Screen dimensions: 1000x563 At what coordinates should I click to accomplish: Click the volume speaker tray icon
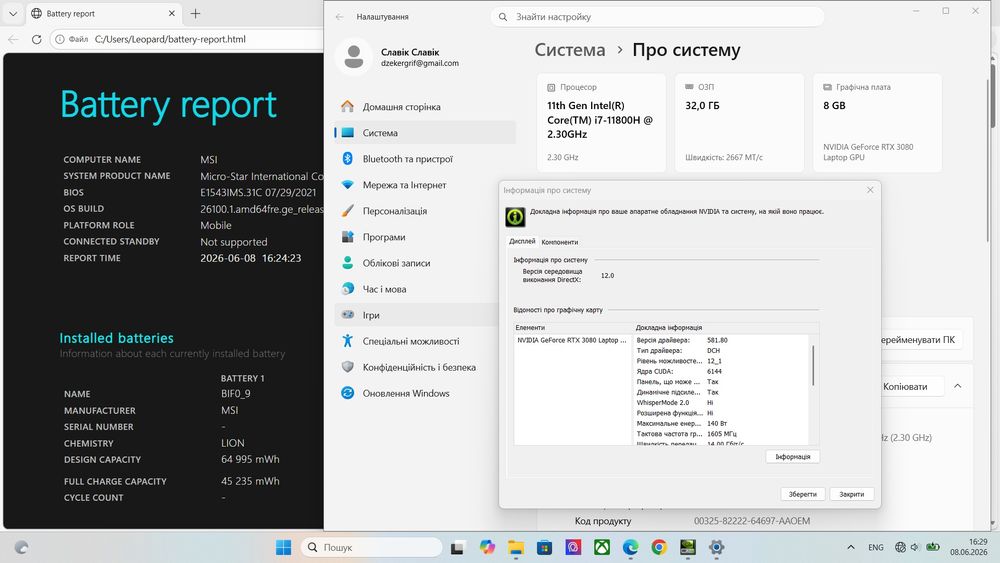tap(915, 547)
